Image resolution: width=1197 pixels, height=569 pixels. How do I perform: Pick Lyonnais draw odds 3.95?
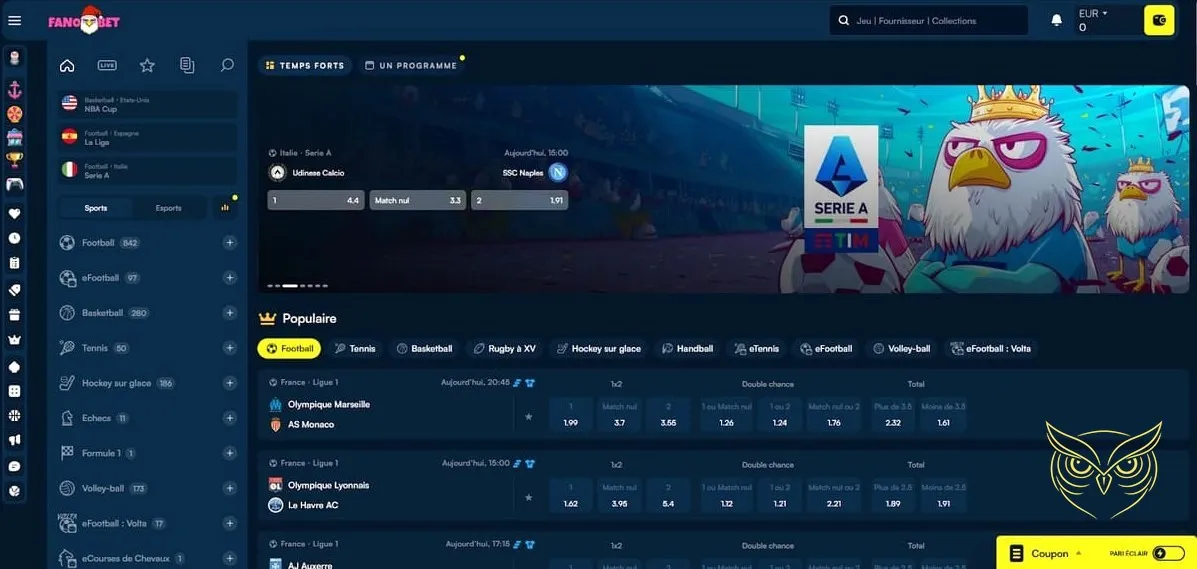(x=619, y=496)
